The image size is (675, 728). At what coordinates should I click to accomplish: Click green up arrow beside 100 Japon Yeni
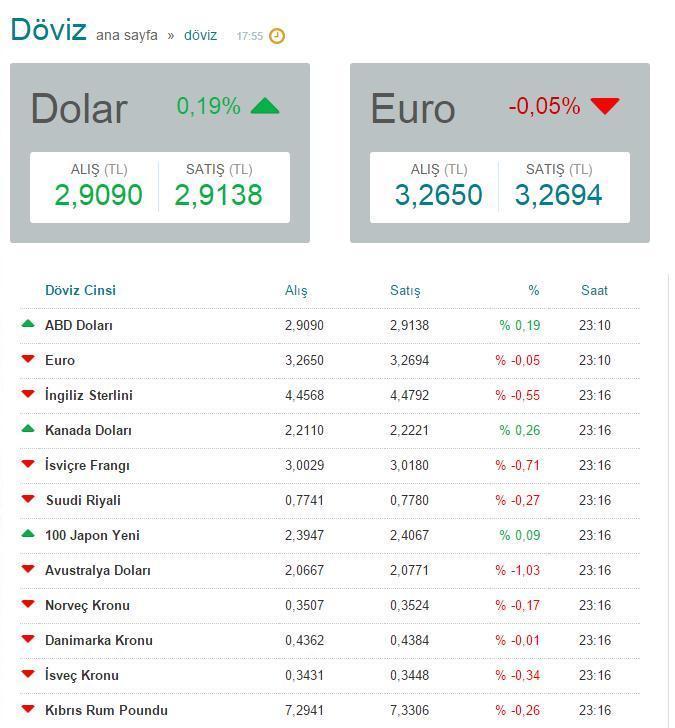pyautogui.click(x=28, y=534)
